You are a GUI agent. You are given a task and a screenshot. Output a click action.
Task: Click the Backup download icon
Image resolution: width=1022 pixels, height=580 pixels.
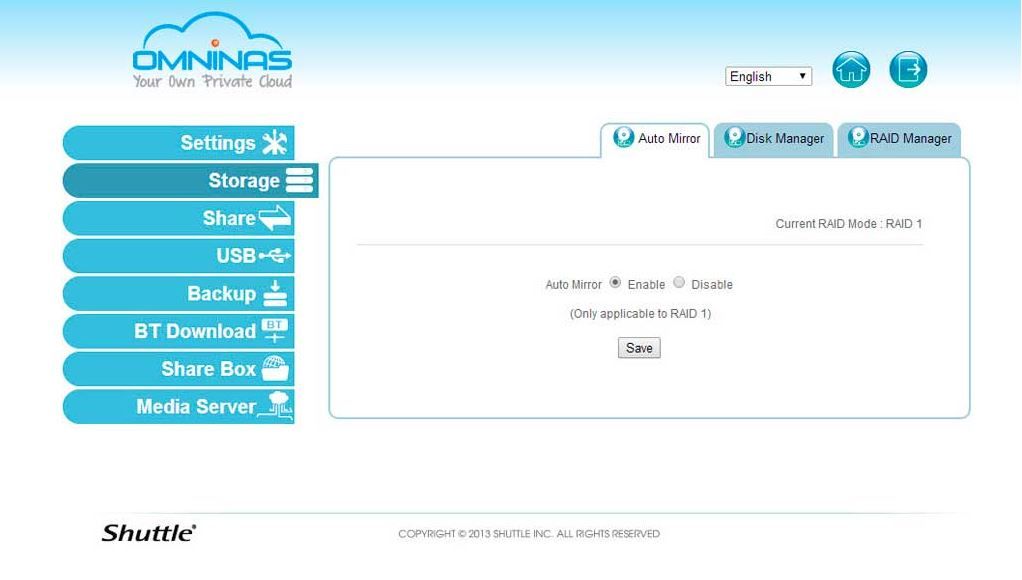click(x=275, y=294)
